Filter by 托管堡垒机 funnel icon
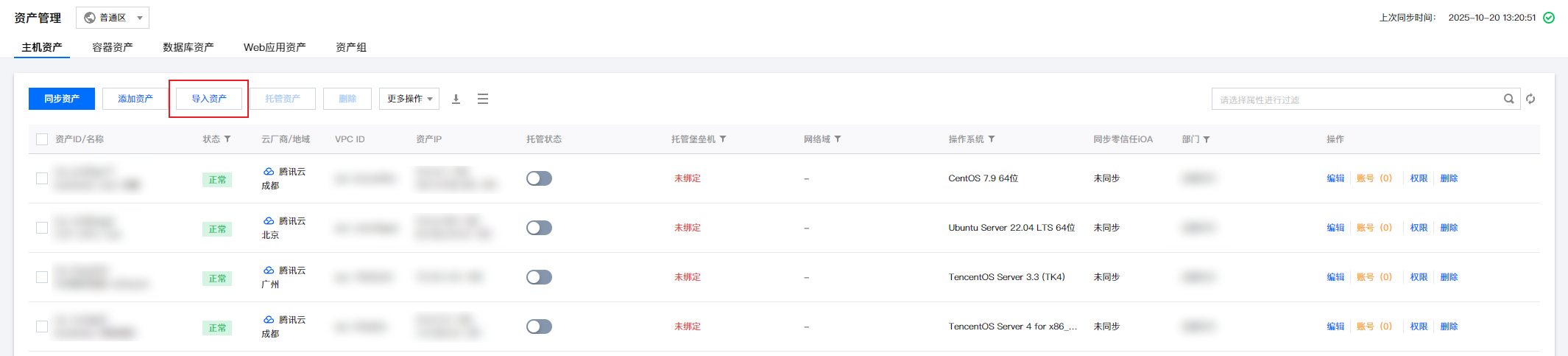The width and height of the screenshot is (1568, 356). (x=723, y=139)
